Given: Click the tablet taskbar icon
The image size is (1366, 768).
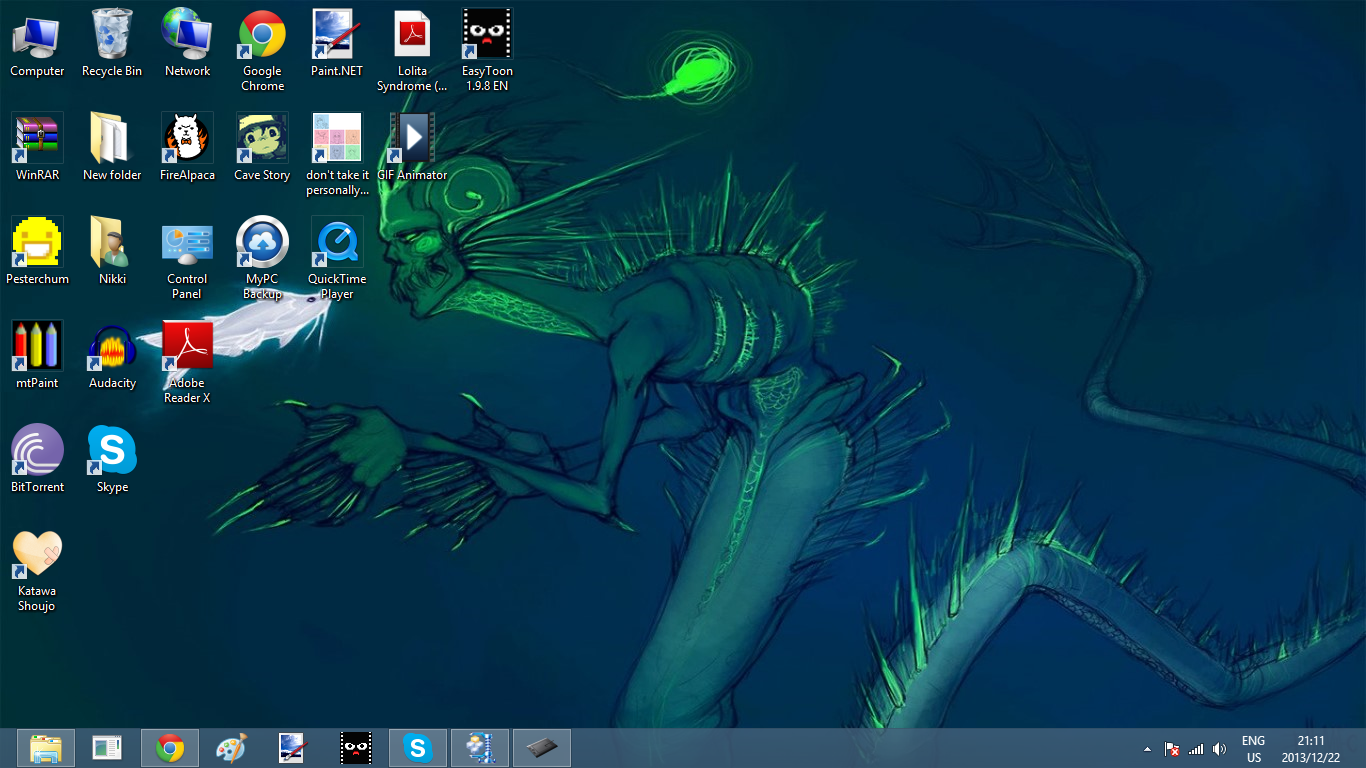Looking at the screenshot, I should 542,748.
